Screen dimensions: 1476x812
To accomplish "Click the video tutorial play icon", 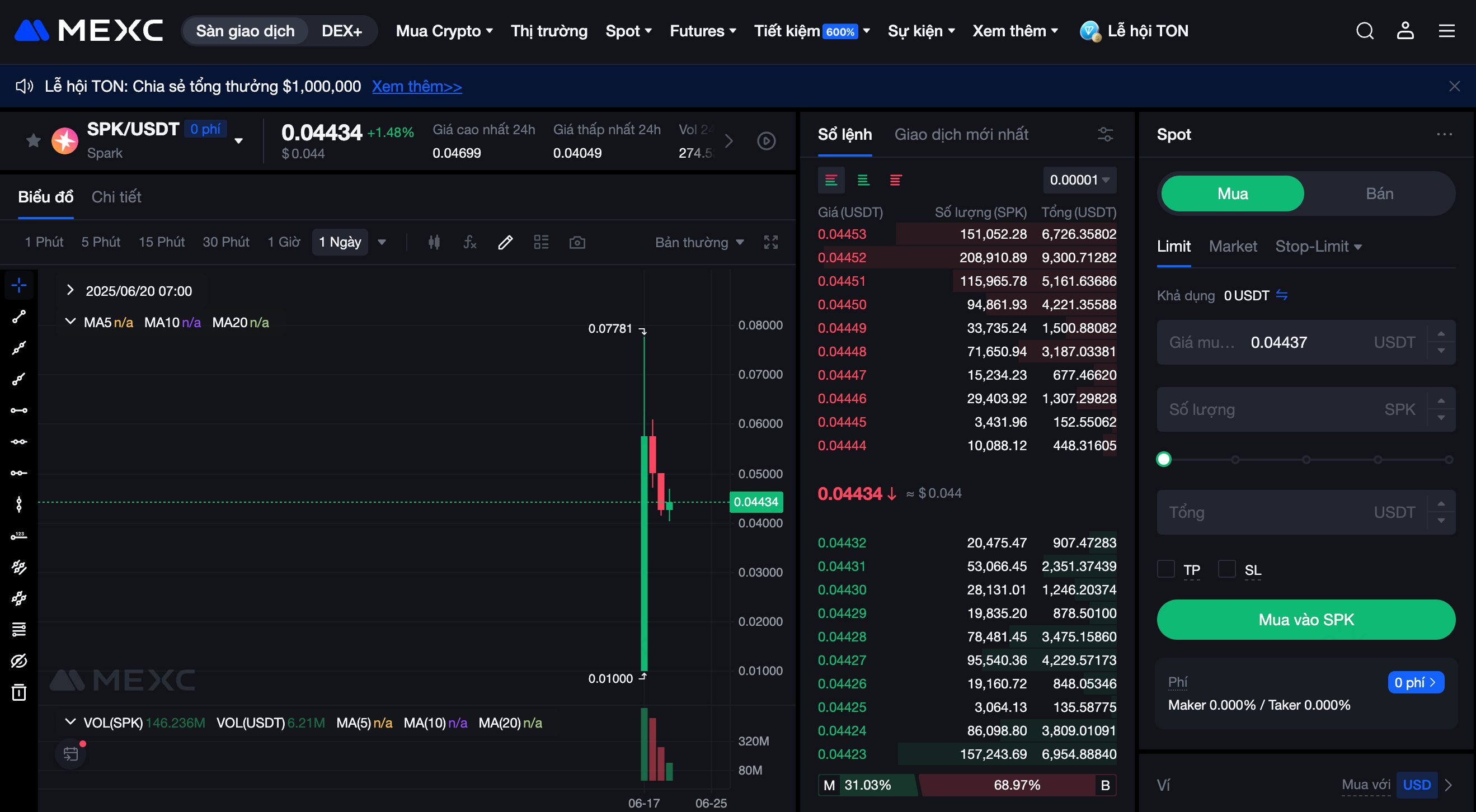I will pyautogui.click(x=766, y=141).
